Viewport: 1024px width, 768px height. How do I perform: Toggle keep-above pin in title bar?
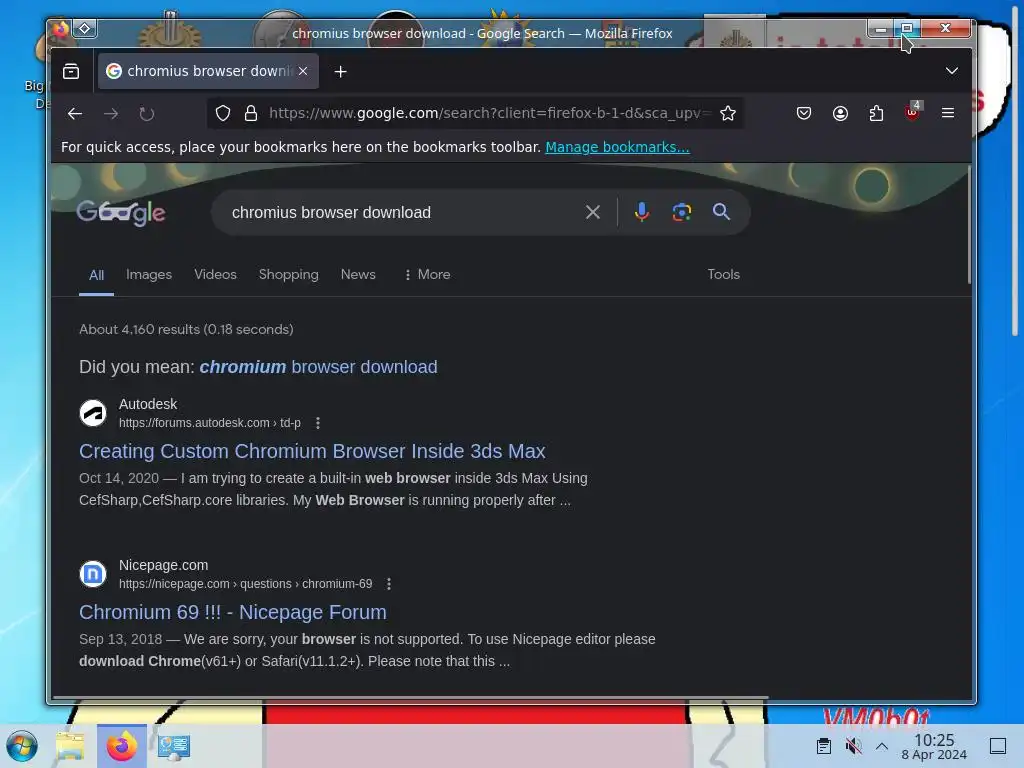(85, 29)
